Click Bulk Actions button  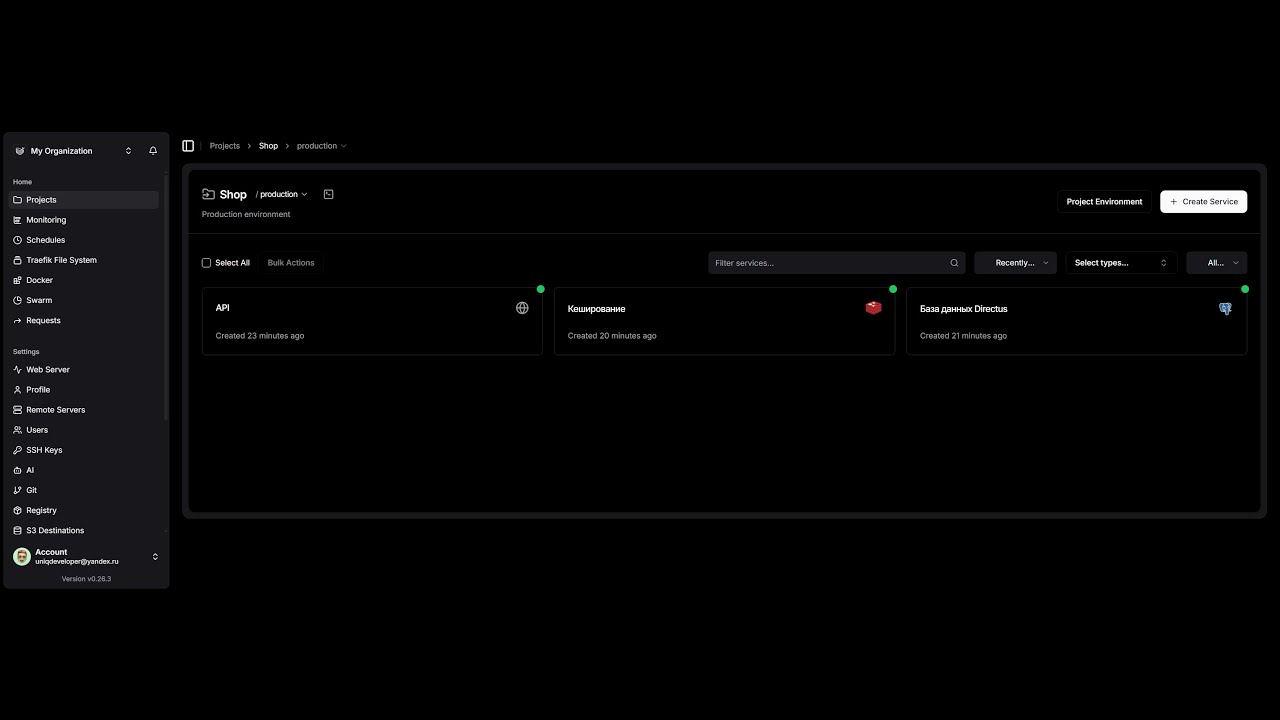[x=291, y=263]
